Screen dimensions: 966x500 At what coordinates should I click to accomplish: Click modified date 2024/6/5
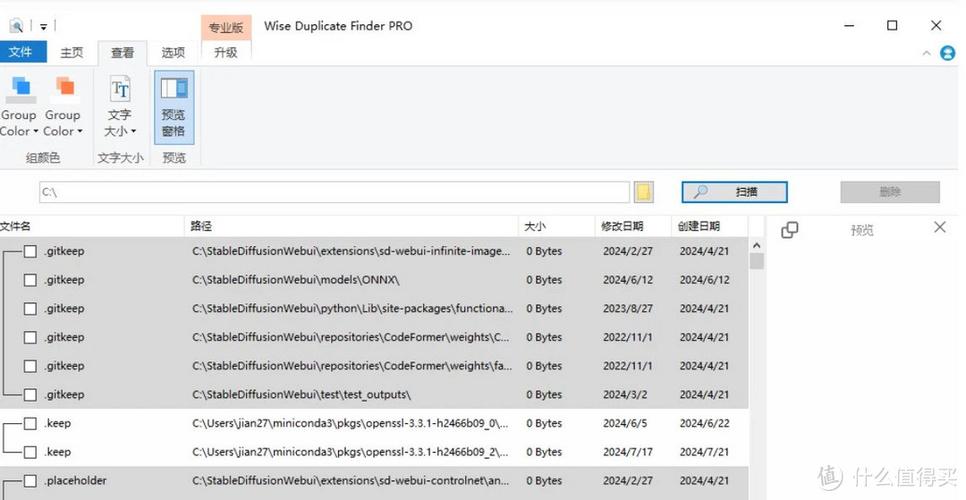(625, 423)
